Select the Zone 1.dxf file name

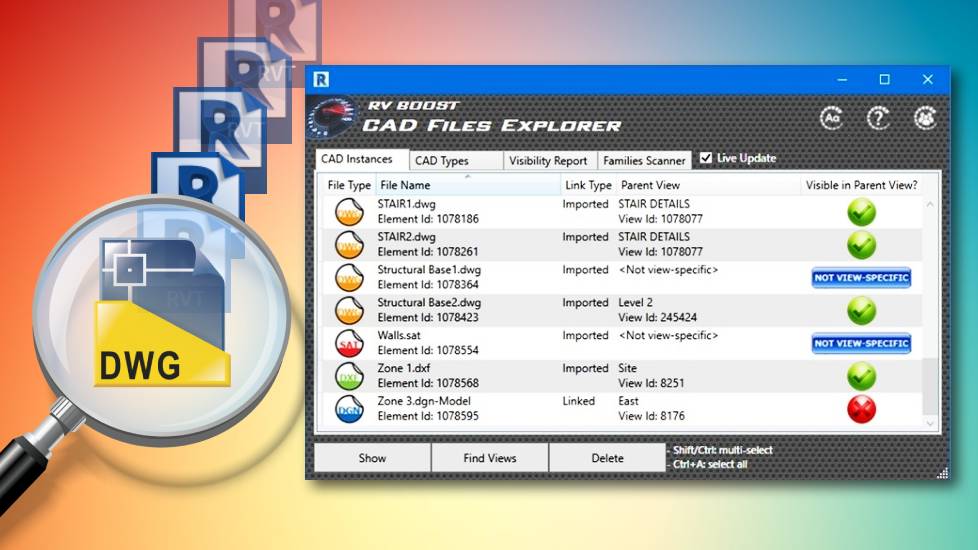pos(404,368)
